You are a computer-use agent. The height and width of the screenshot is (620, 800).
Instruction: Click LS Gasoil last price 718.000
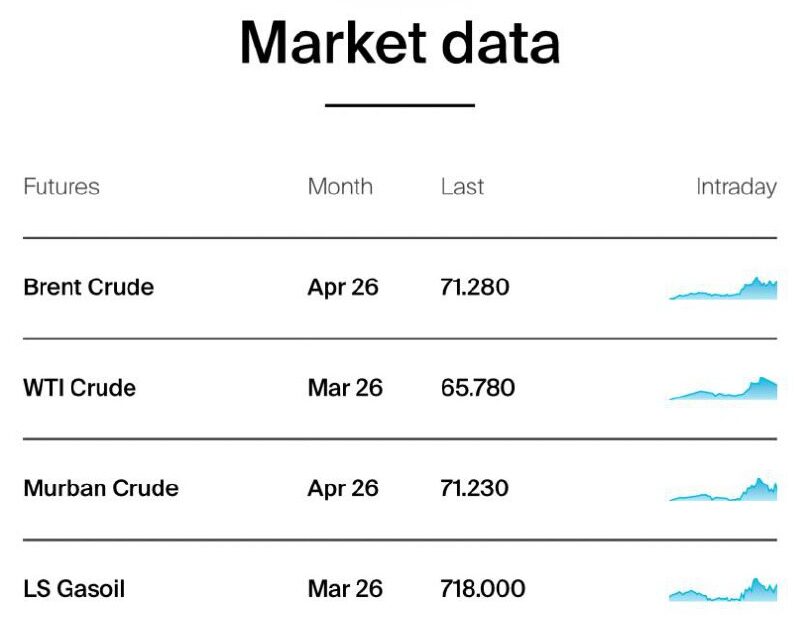click(x=483, y=589)
